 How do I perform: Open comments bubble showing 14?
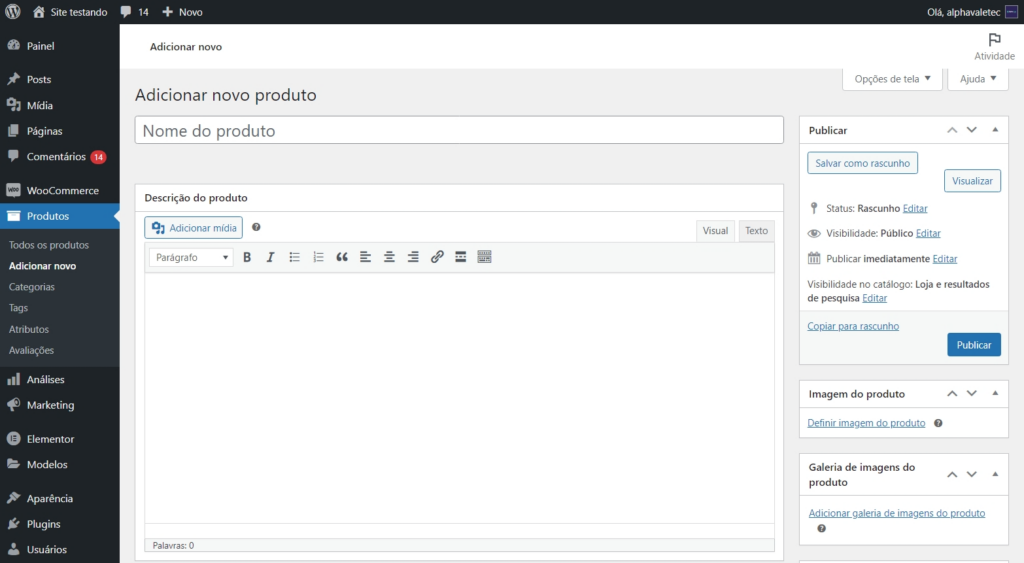pos(135,12)
